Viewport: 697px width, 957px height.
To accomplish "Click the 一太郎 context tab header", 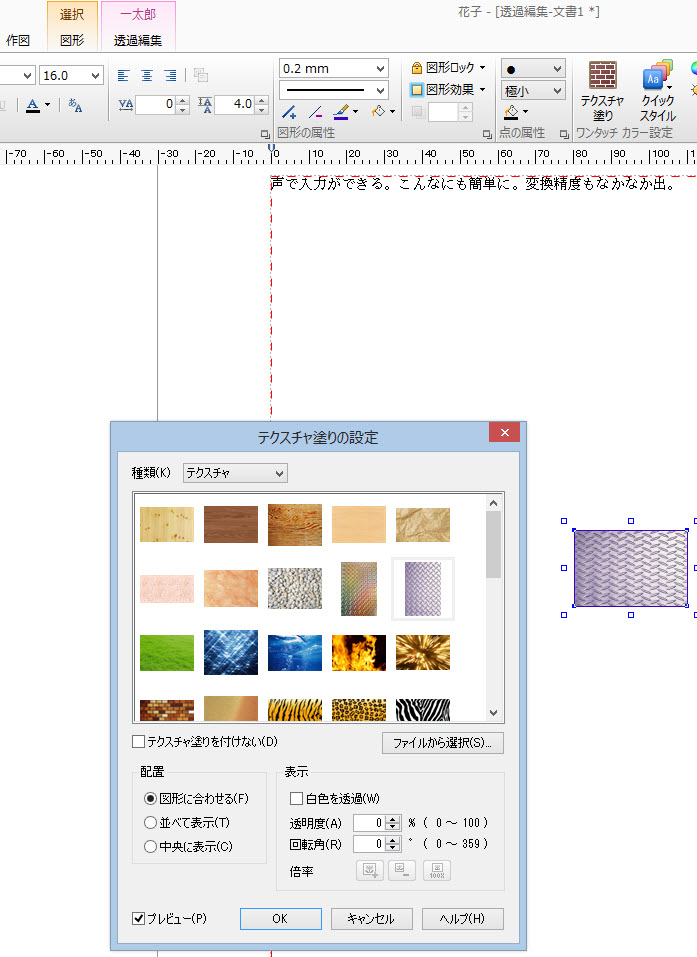I will point(138,14).
